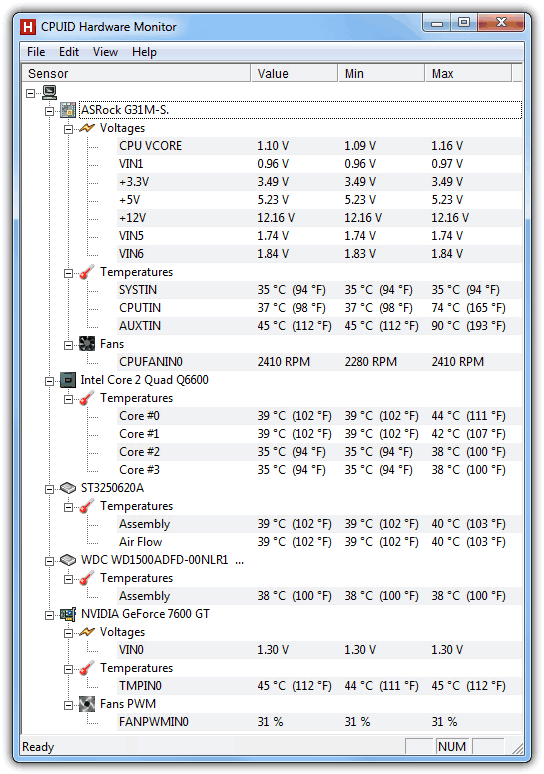Click the thermometer icon under Intel Core 2 Quad

(x=87, y=398)
